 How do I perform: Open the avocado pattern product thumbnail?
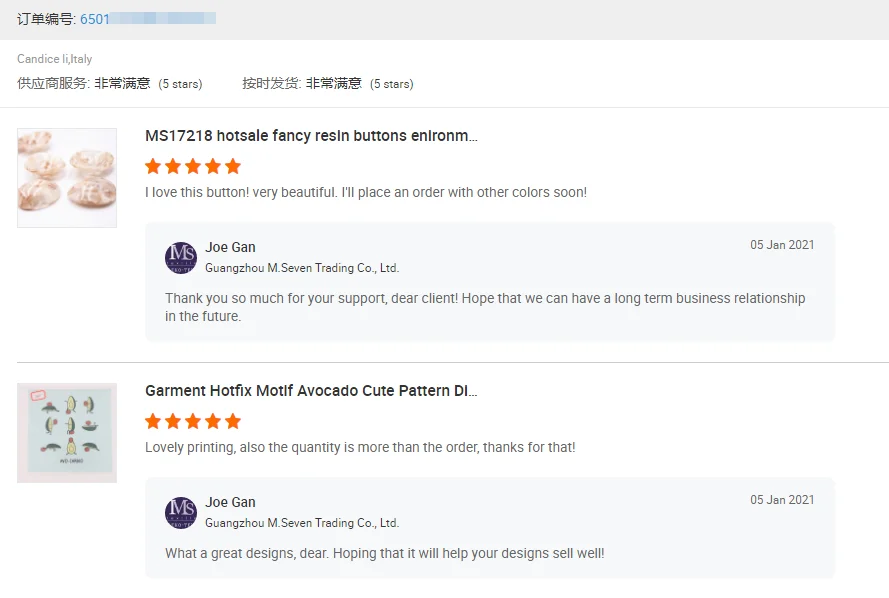coord(67,433)
